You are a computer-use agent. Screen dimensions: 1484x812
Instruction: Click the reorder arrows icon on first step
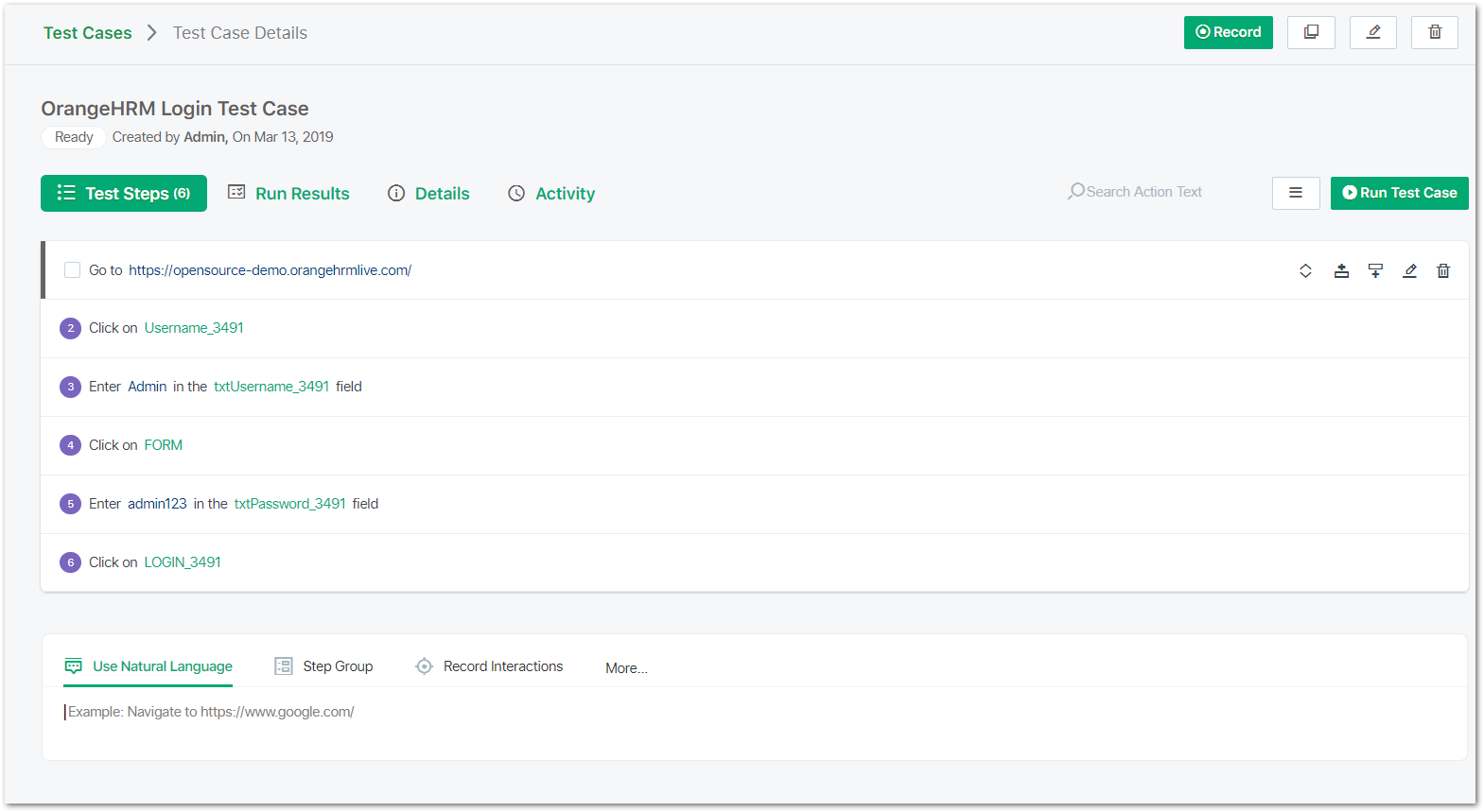click(1305, 270)
